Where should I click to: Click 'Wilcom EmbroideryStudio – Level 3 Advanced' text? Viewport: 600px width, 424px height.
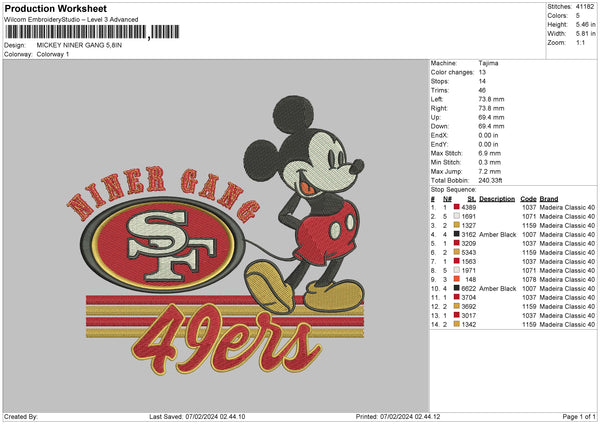pos(71,20)
